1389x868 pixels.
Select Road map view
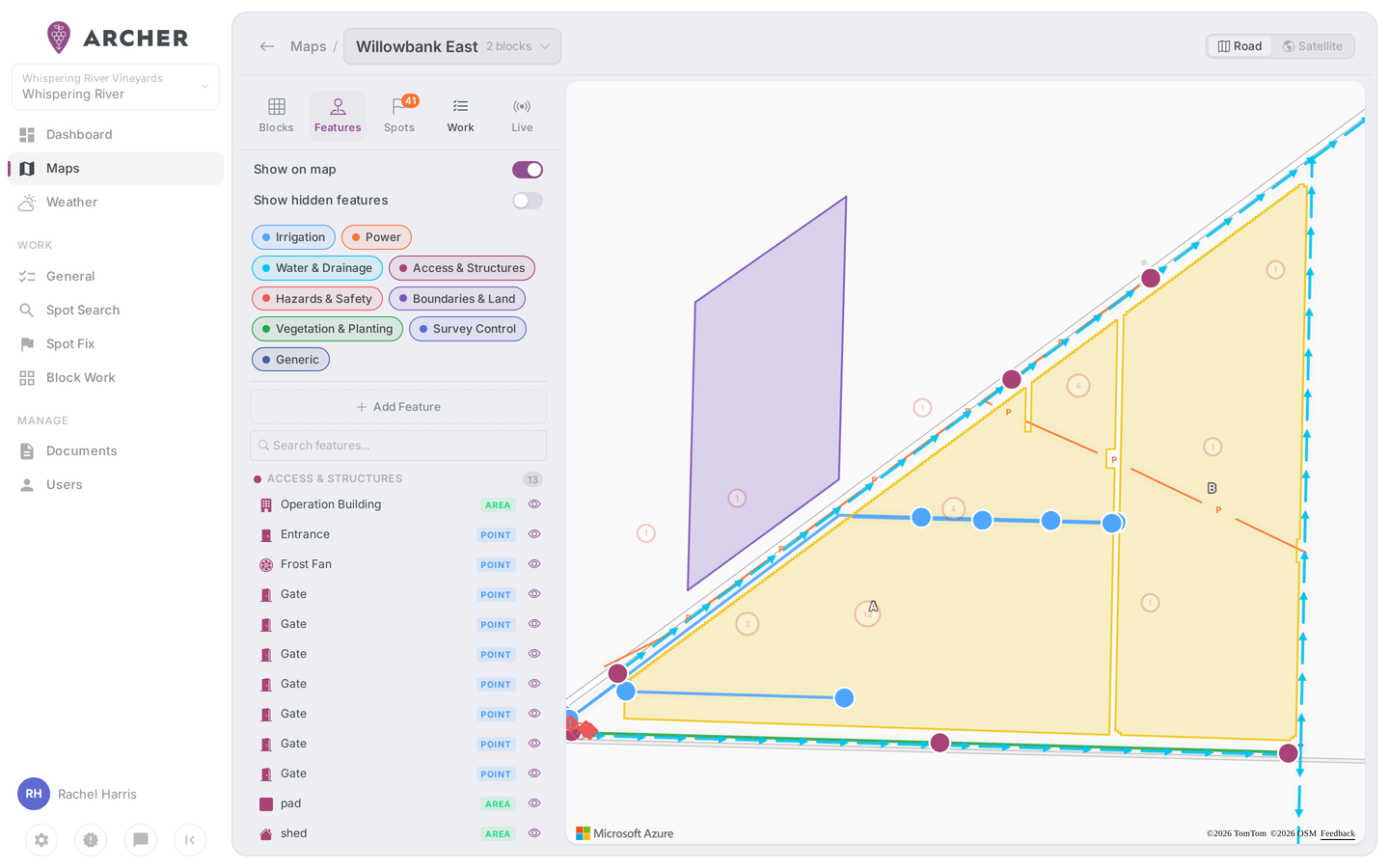1240,46
